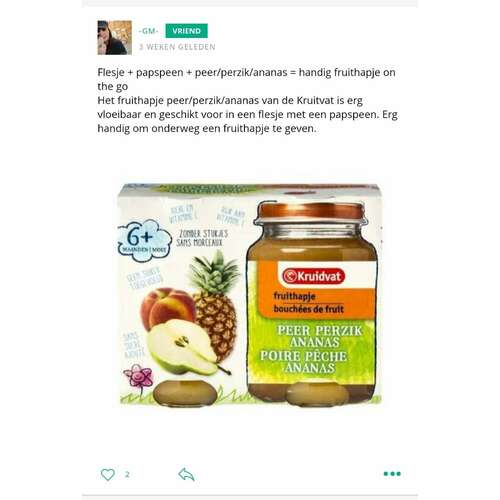Viewport: 500px width, 500px height.
Task: Open the -GM- user profile photo
Action: pos(115,38)
